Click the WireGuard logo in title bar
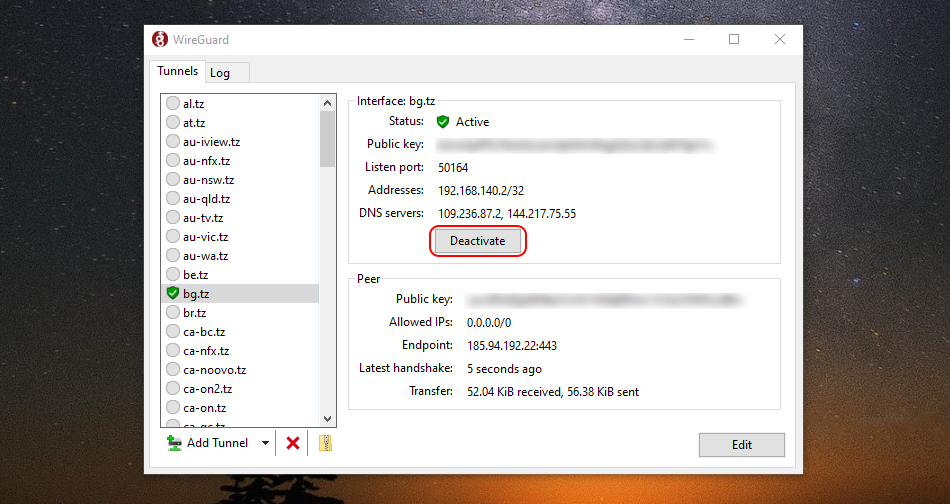The width and height of the screenshot is (950, 504). (160, 39)
